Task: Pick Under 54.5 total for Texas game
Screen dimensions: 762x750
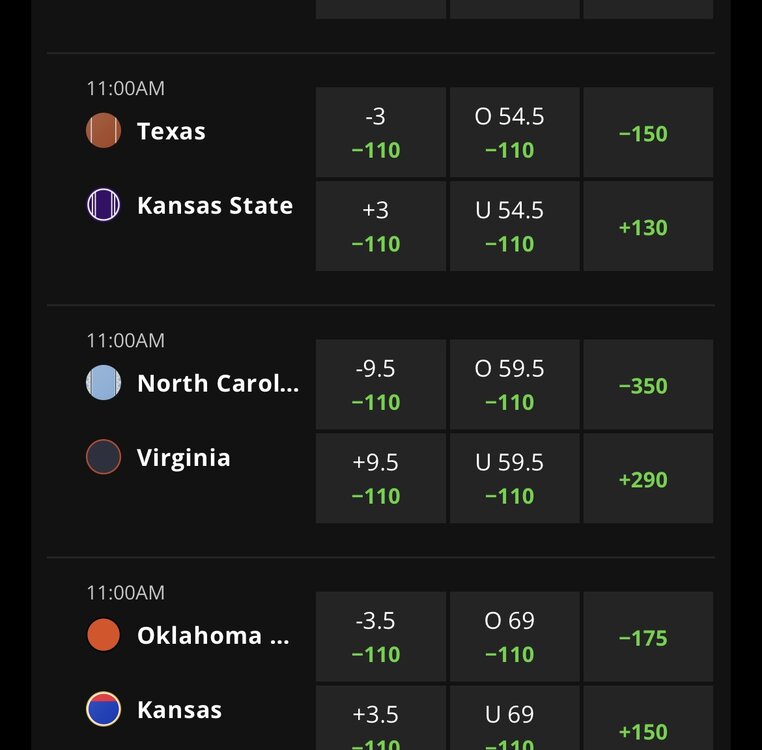Action: (x=515, y=226)
